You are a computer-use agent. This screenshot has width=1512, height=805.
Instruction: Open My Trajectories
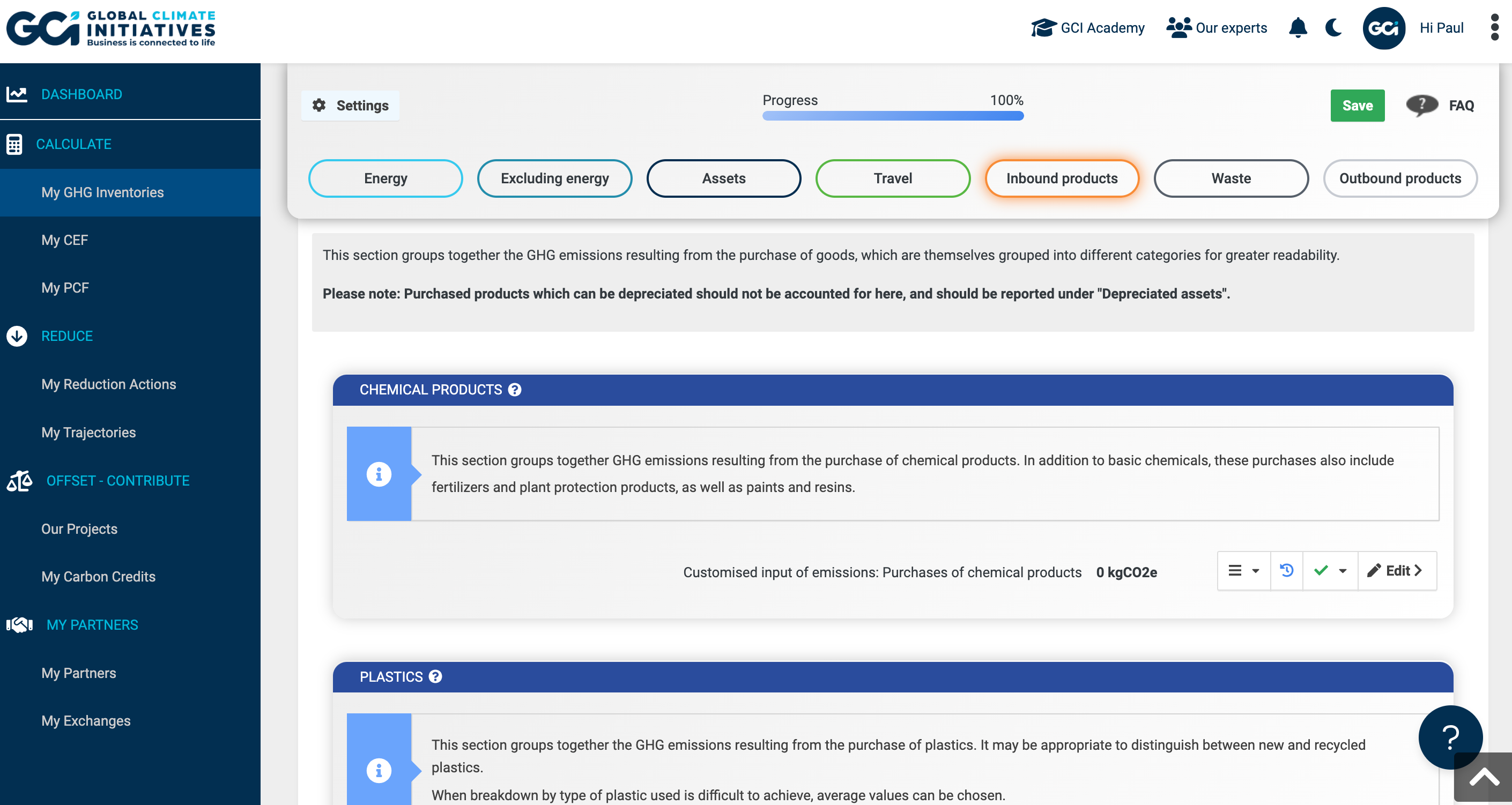[x=88, y=433]
